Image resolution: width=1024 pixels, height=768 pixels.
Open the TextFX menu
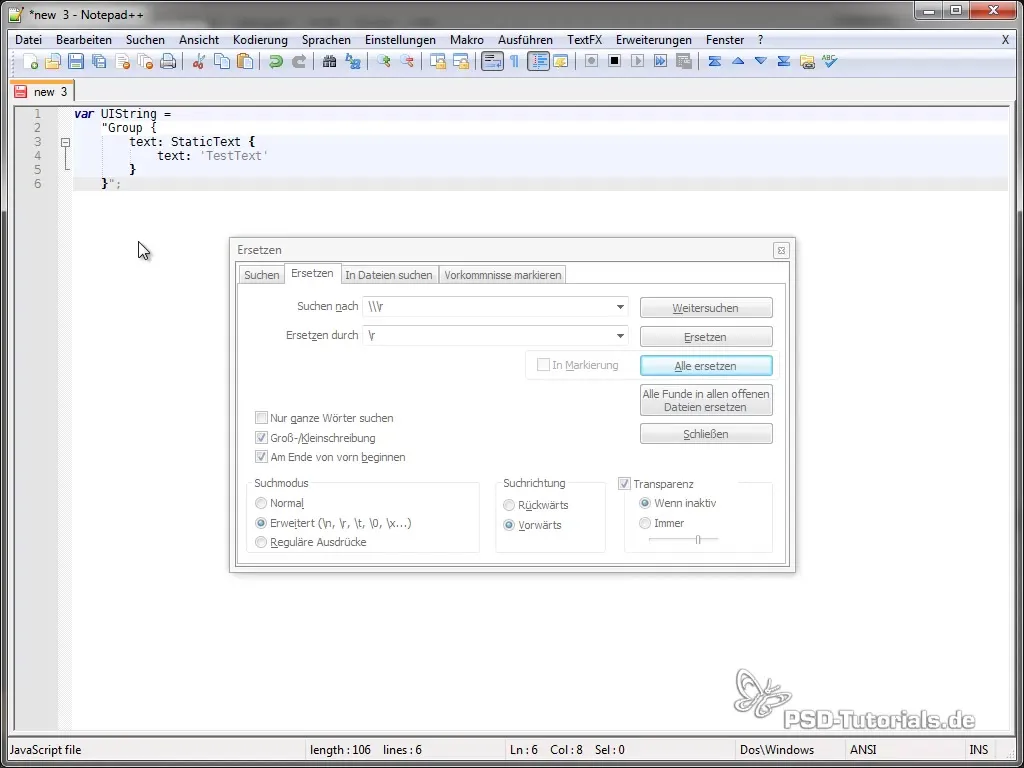pos(584,40)
